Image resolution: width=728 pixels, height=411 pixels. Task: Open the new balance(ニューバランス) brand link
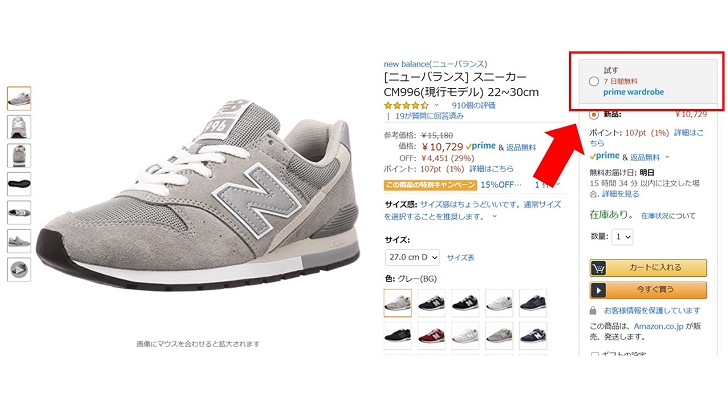(x=435, y=64)
